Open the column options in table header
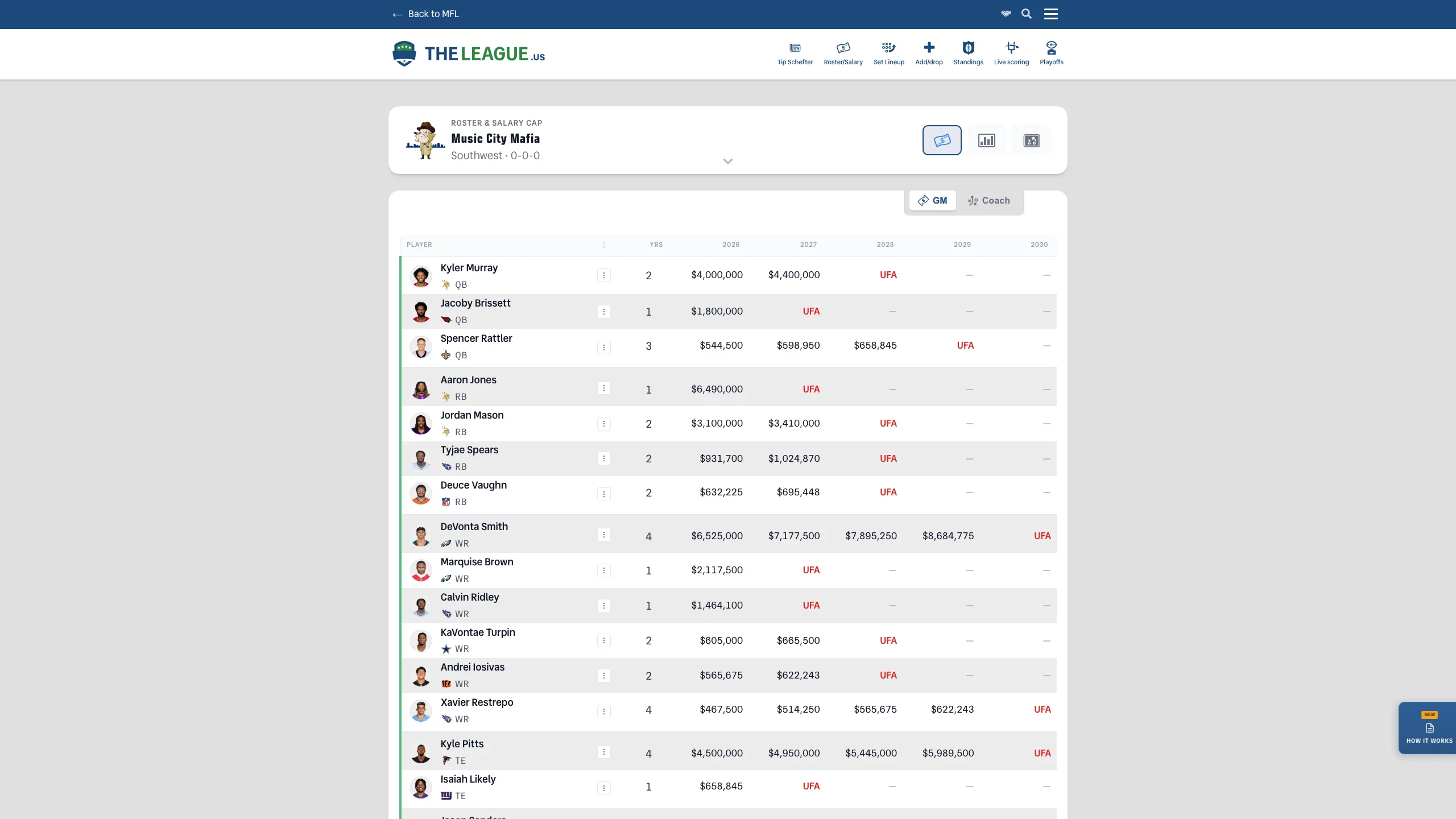 tap(603, 245)
